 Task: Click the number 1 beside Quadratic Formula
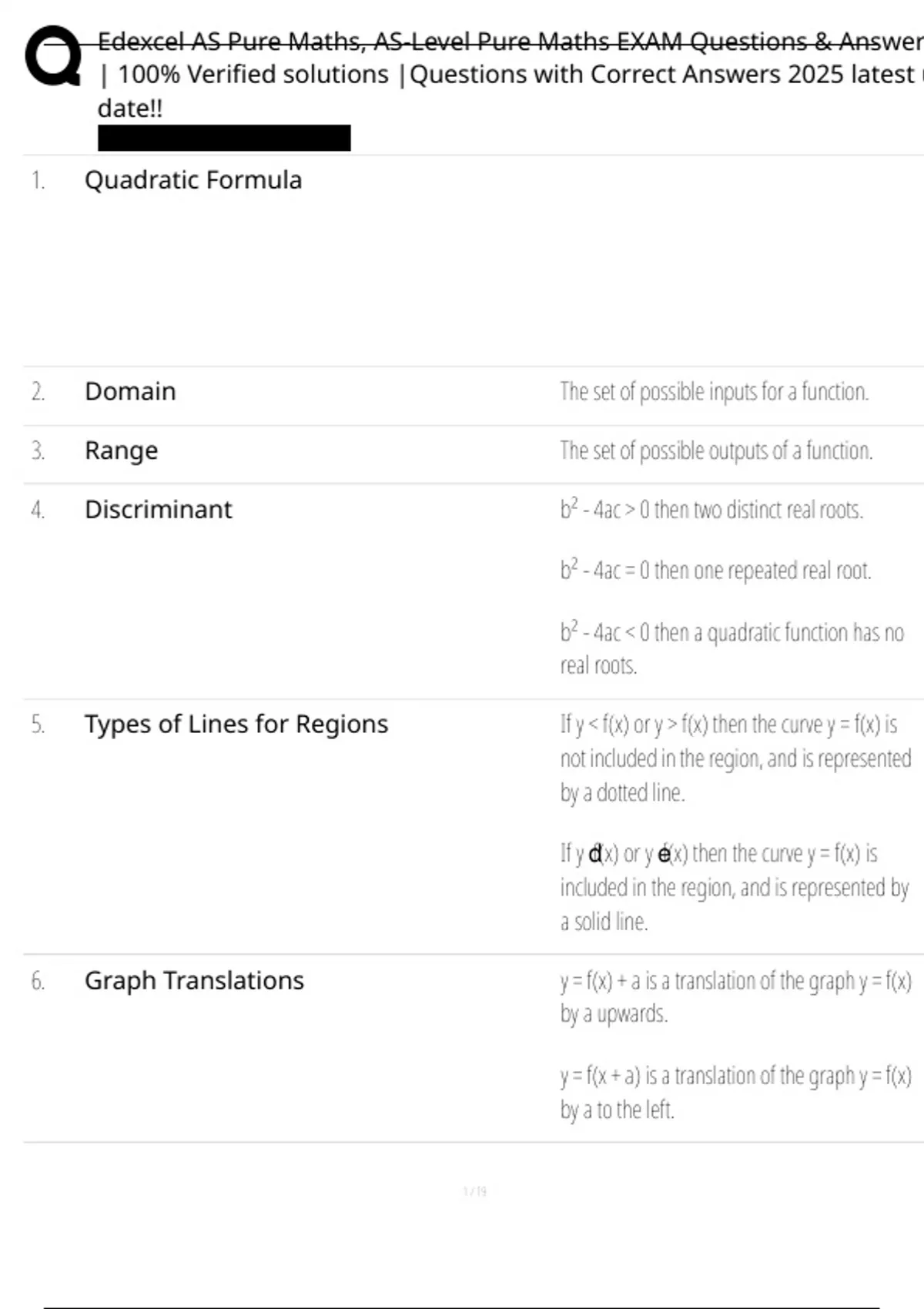tap(38, 181)
